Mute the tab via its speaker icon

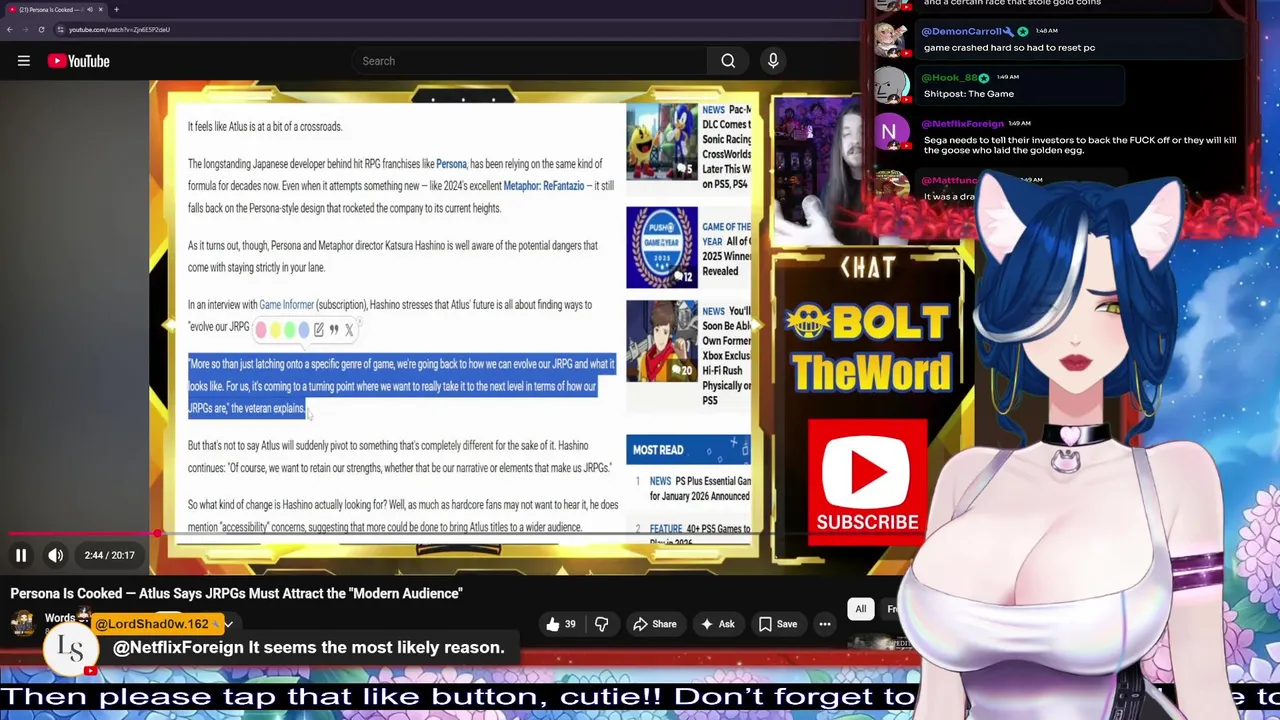[90, 9]
